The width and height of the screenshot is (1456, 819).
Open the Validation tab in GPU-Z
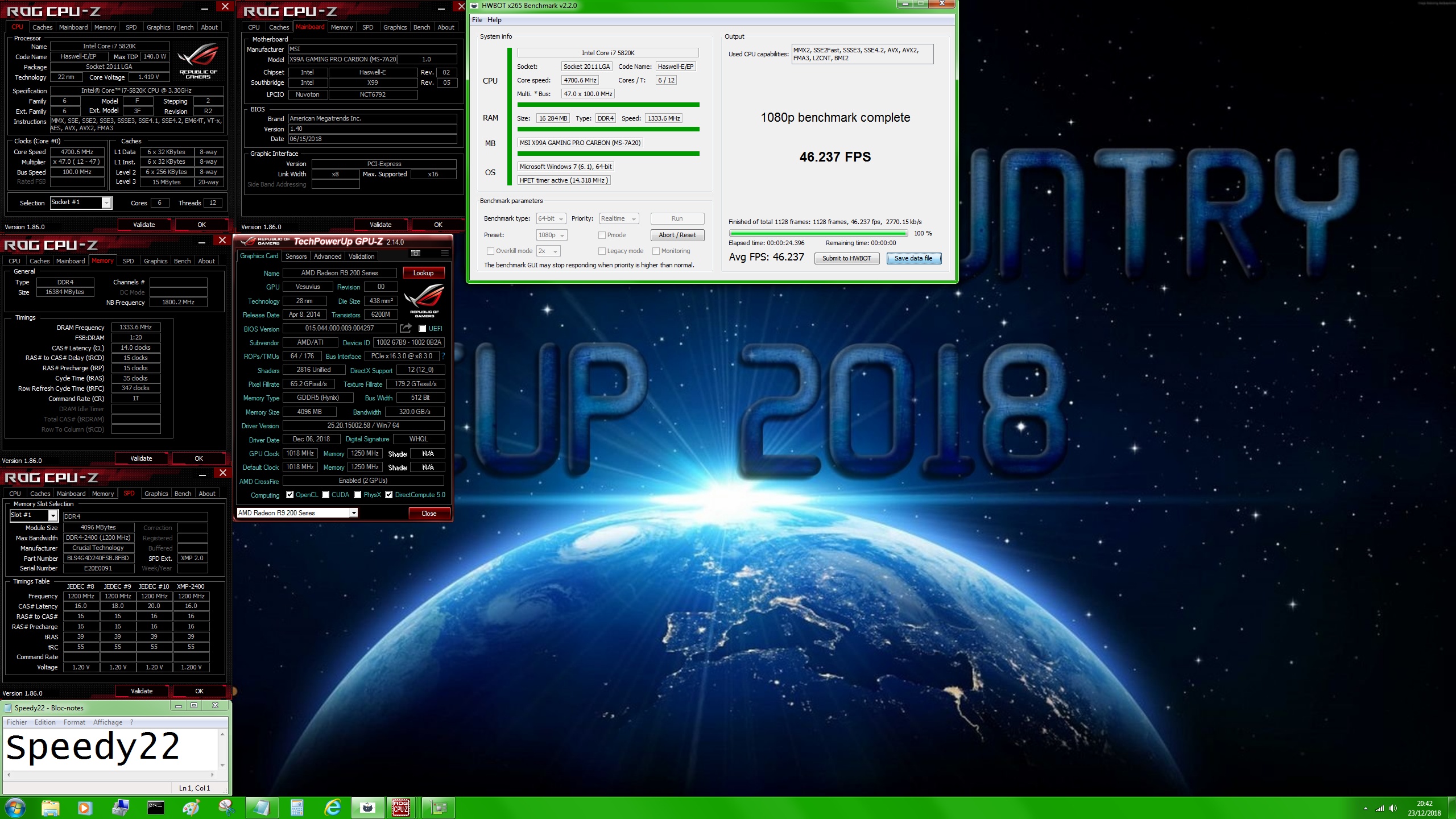(362, 257)
